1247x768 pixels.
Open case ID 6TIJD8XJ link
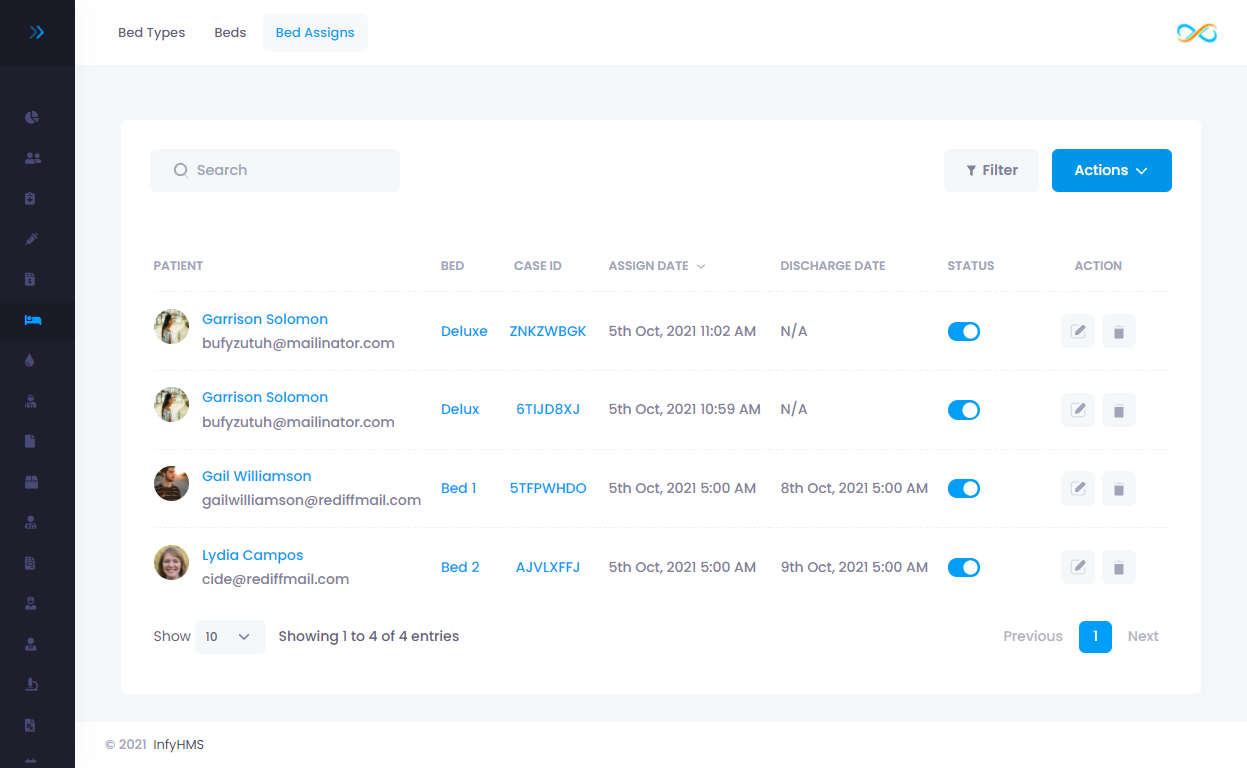pos(547,409)
